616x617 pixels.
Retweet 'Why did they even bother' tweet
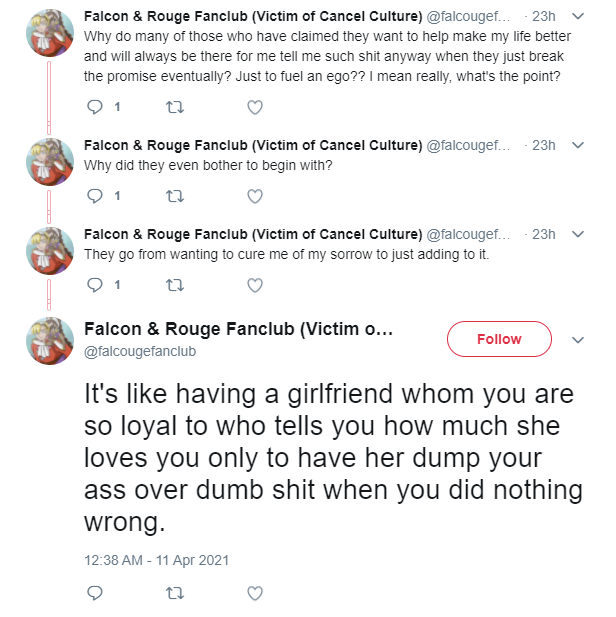click(x=175, y=196)
